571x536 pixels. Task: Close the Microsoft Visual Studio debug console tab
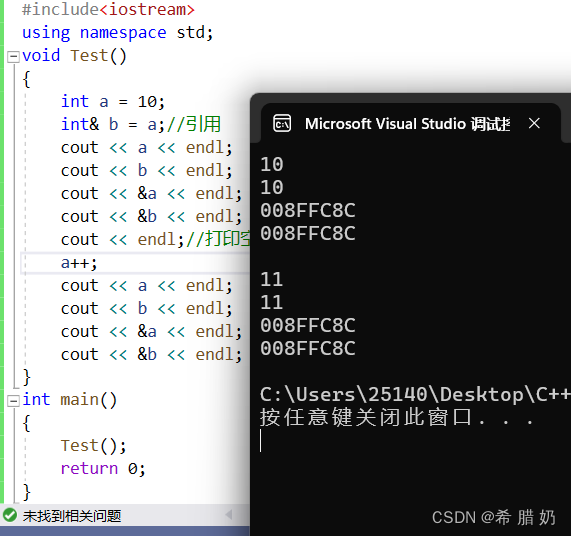pos(534,123)
